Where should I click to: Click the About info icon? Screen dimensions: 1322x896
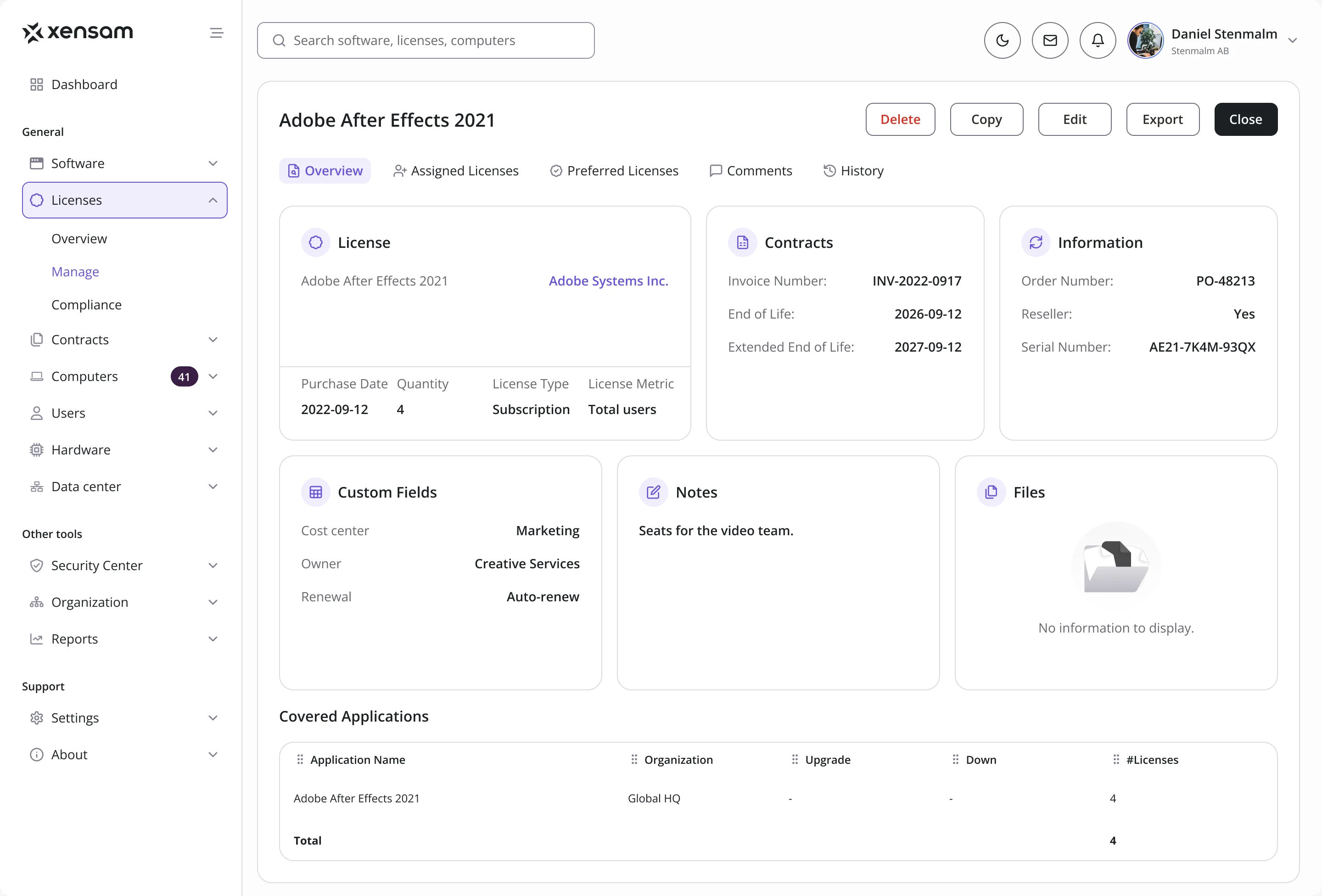tap(36, 754)
